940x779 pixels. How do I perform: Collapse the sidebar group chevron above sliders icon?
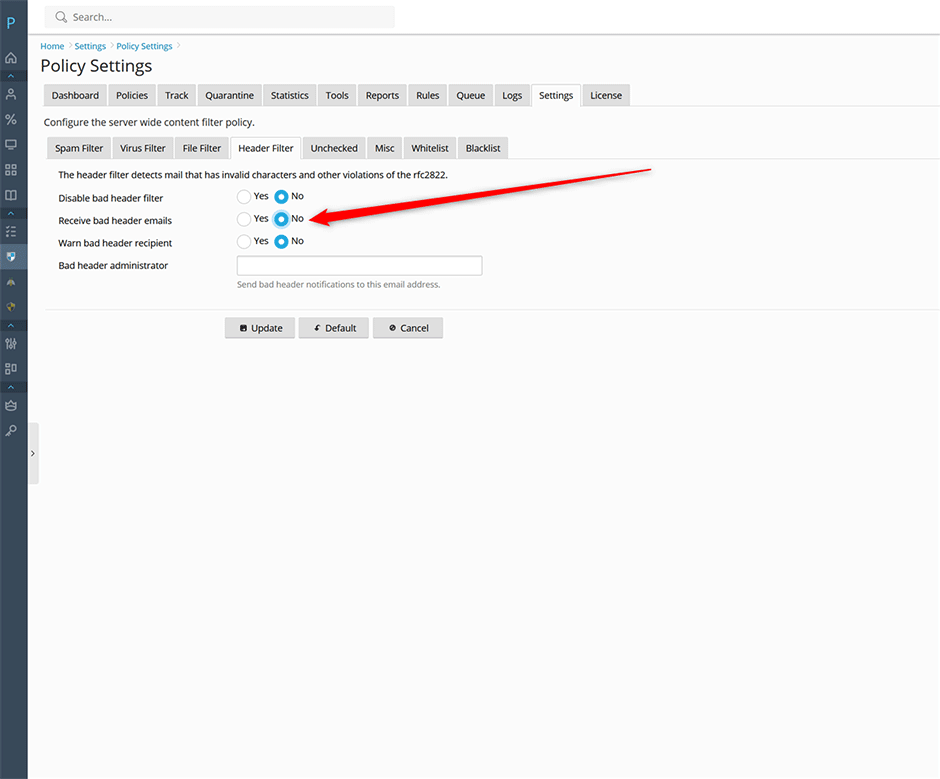click(11, 326)
